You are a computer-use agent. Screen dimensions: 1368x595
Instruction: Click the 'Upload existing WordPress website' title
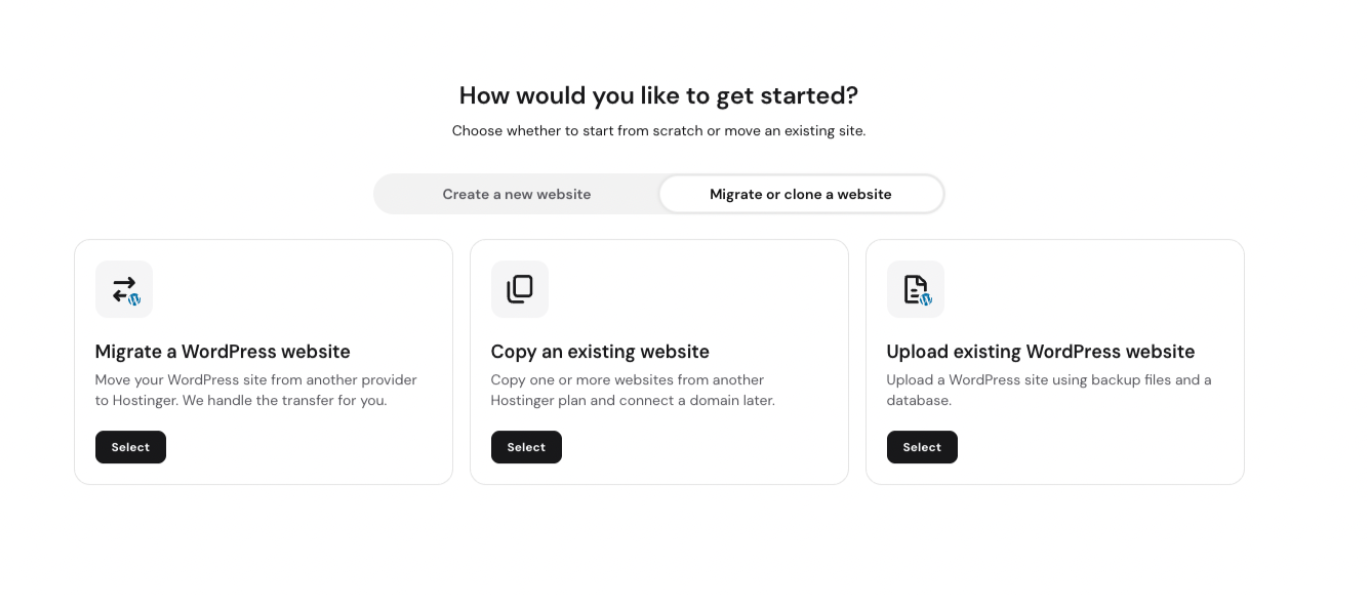1040,352
